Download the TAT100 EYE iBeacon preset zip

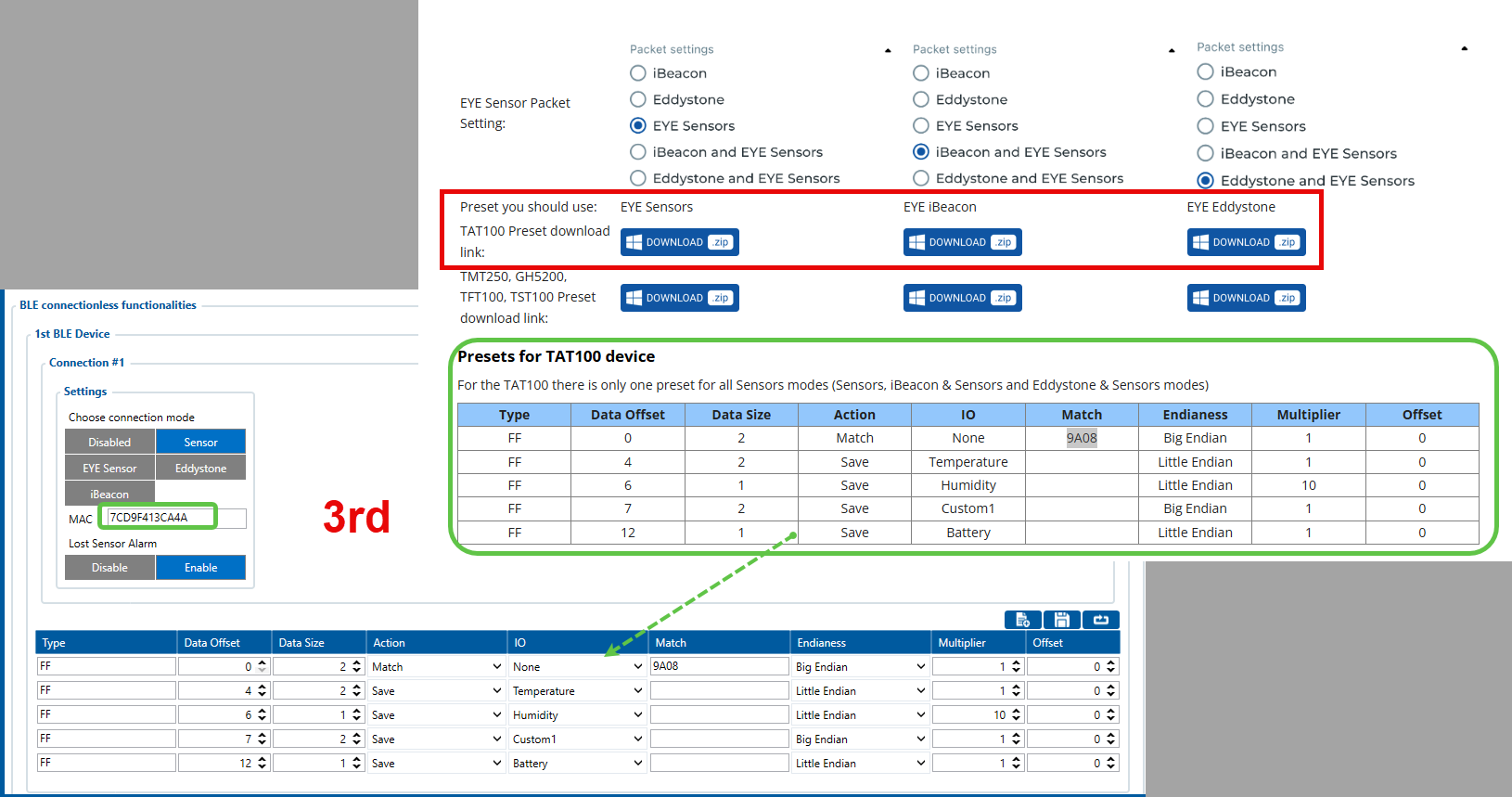[962, 242]
